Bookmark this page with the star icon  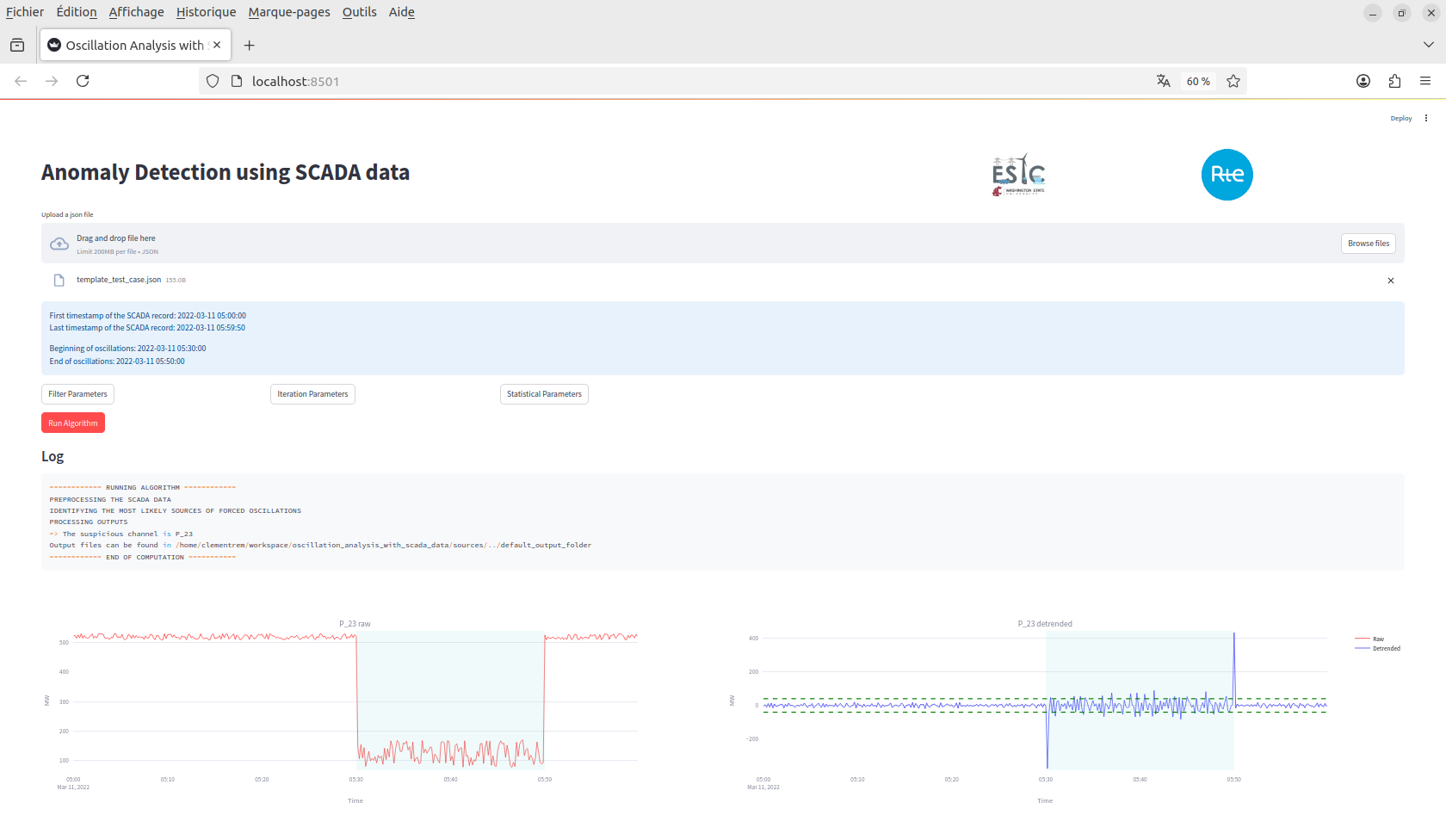[x=1233, y=81]
